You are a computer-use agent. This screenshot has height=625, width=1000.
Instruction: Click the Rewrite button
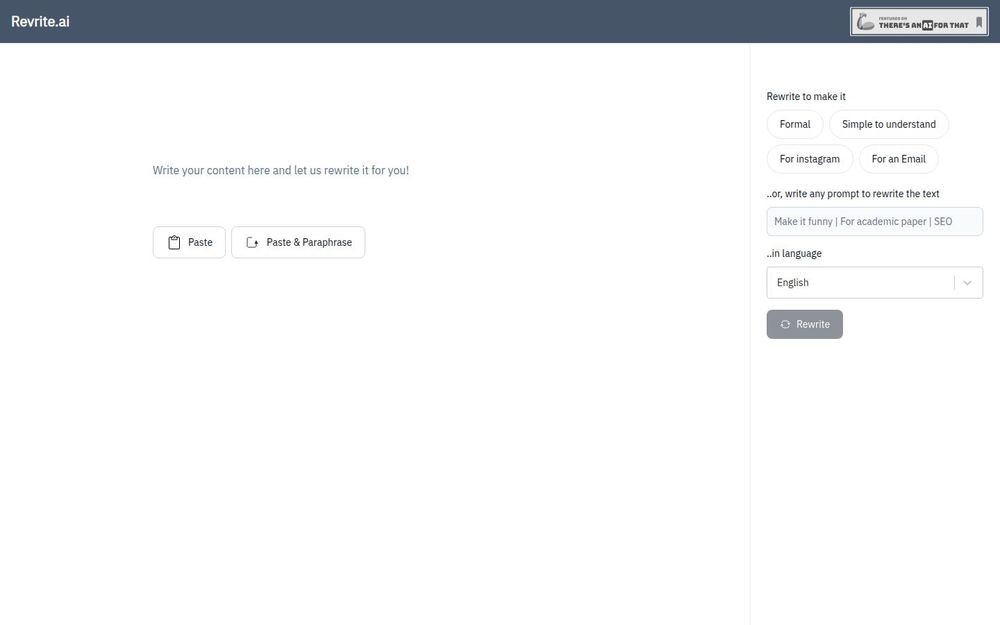click(804, 325)
